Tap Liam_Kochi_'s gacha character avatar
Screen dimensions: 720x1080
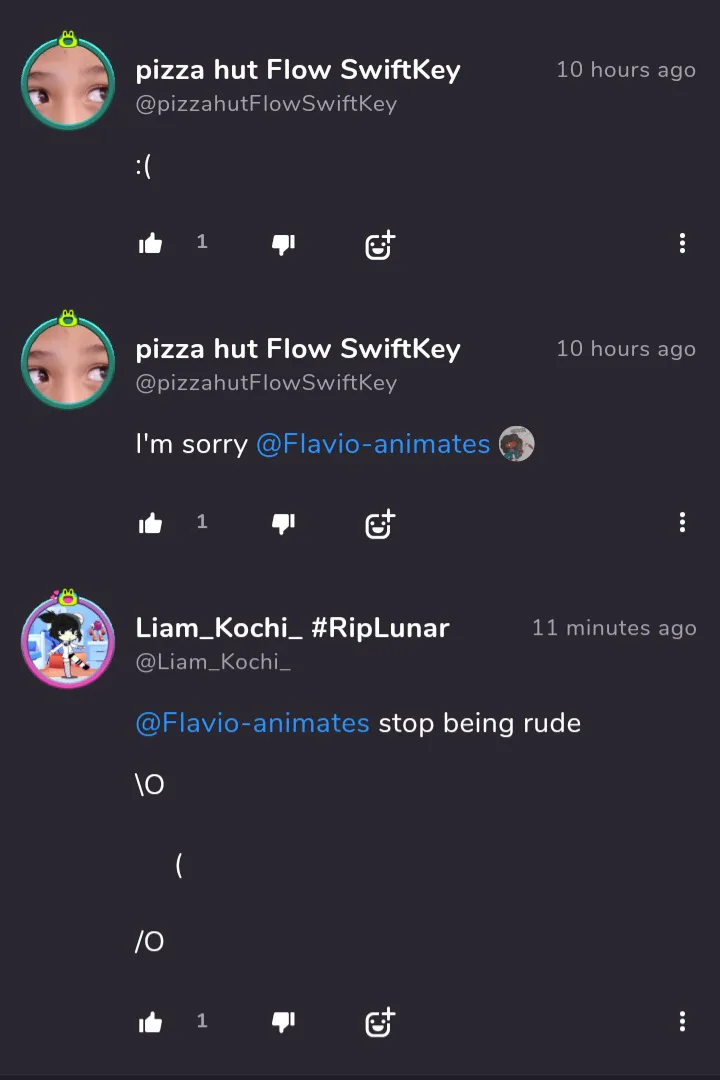68,639
